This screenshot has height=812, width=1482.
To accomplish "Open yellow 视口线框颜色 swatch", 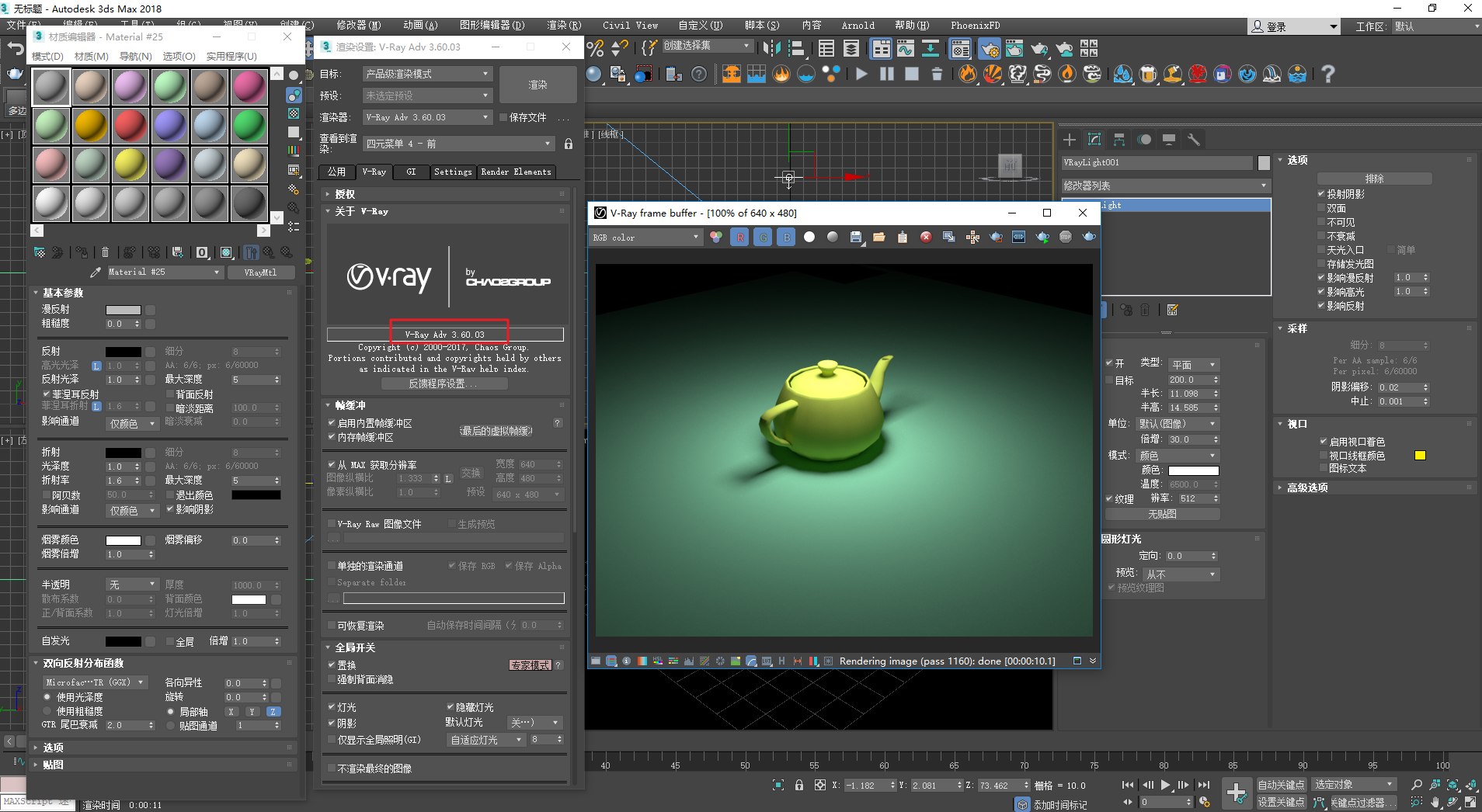I will [x=1420, y=456].
